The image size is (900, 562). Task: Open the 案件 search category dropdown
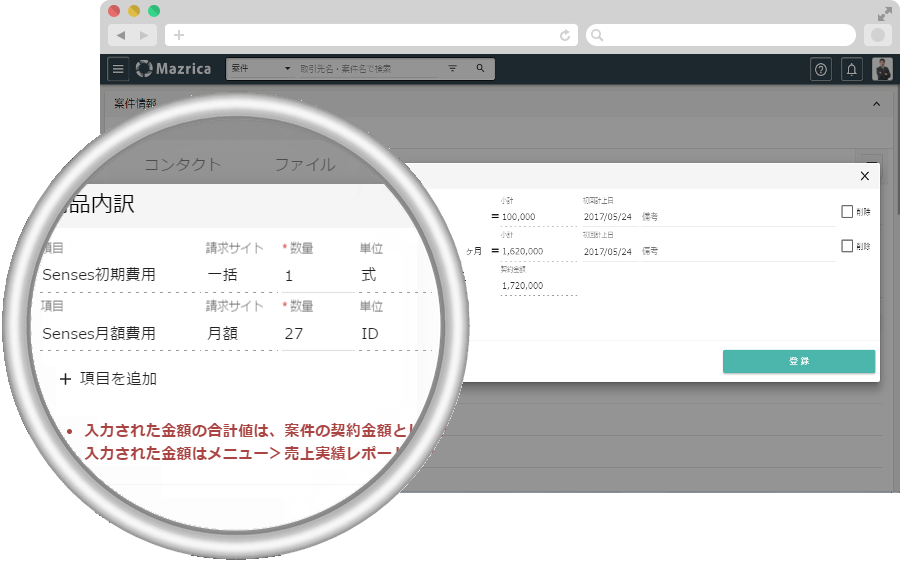(260, 69)
